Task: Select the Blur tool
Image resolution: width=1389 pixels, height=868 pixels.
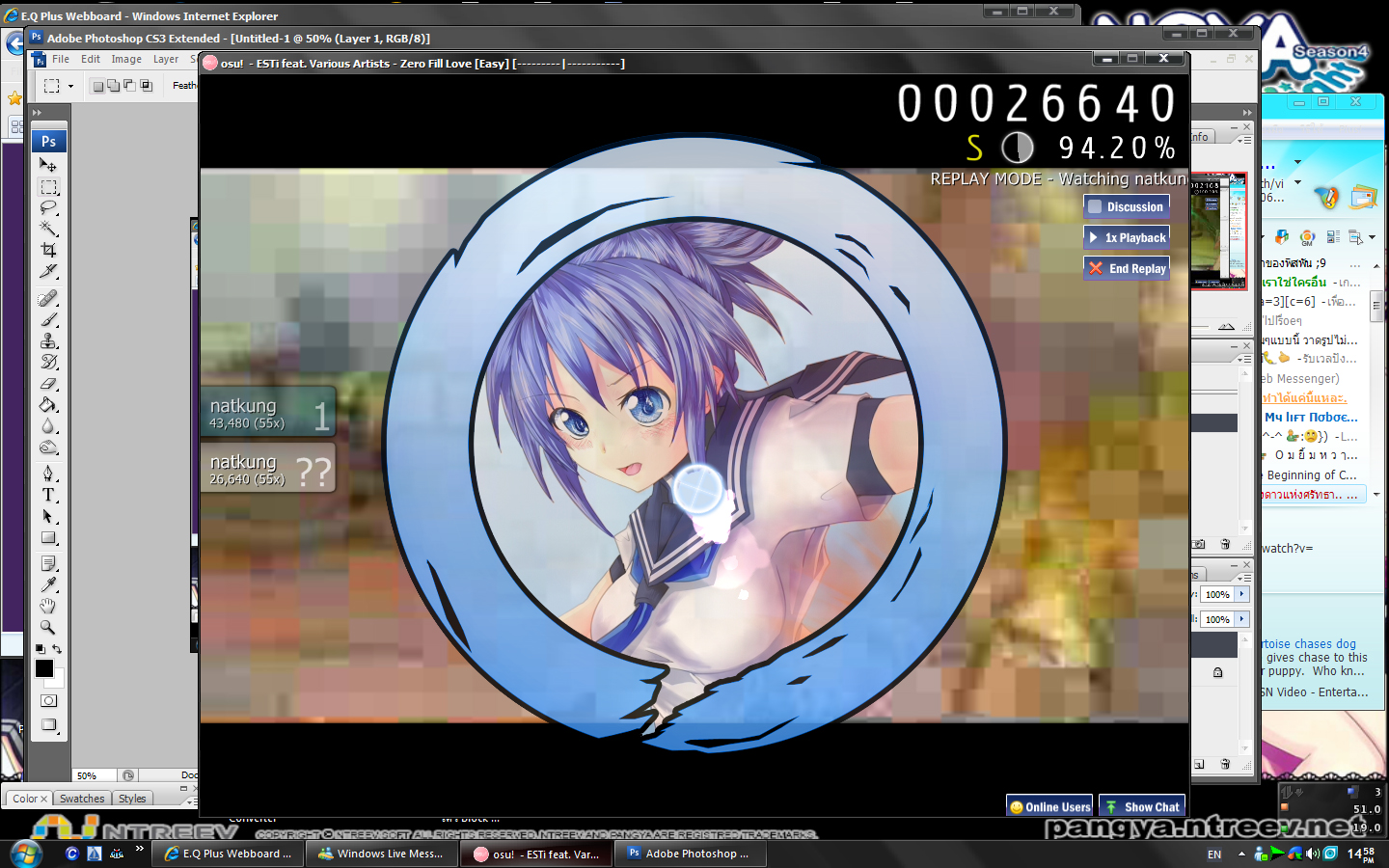Action: 48,425
